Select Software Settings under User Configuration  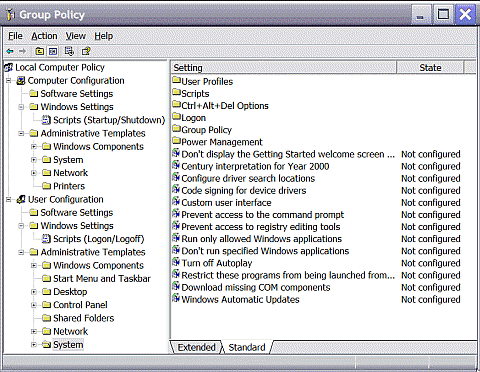tap(77, 213)
